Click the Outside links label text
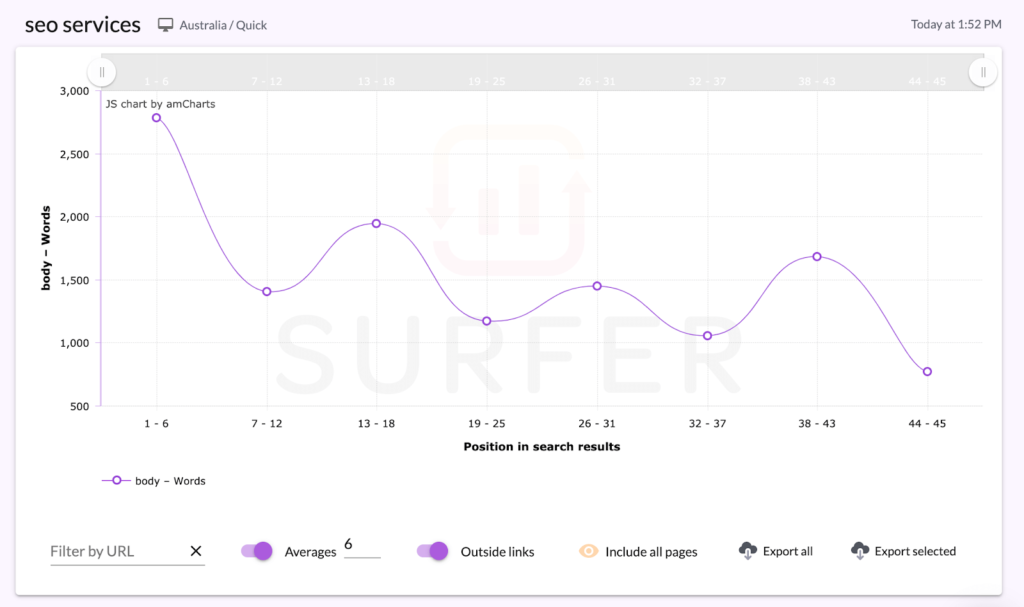Viewport: 1024px width, 607px height. [x=498, y=551]
